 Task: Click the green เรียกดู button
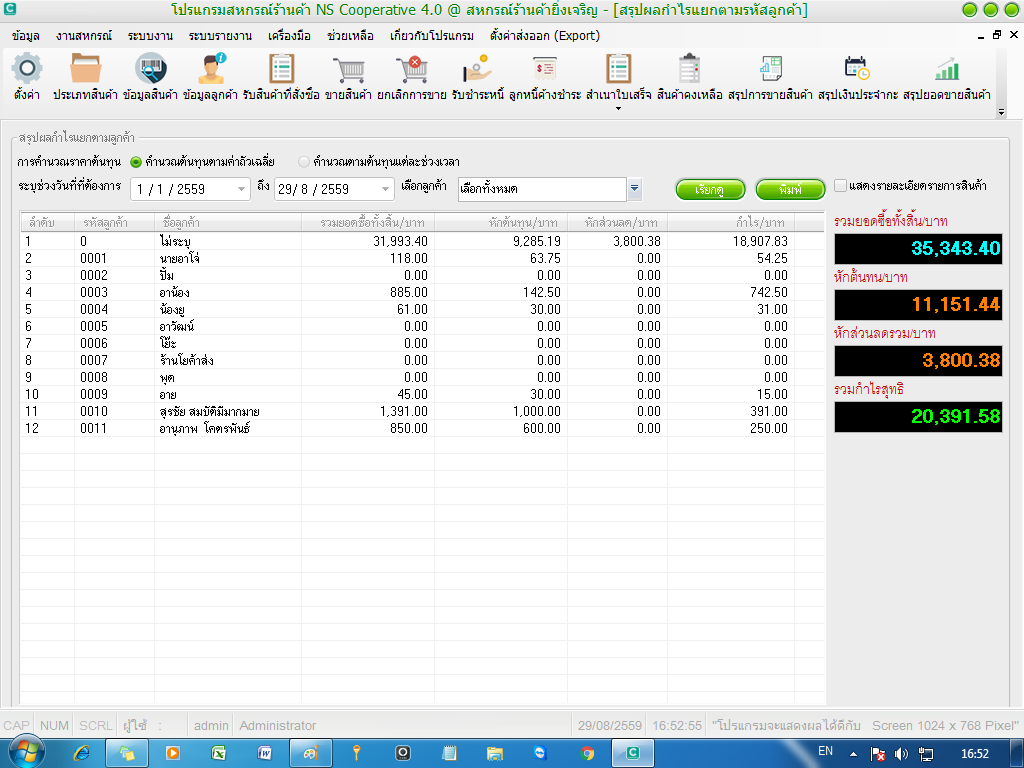click(x=710, y=190)
